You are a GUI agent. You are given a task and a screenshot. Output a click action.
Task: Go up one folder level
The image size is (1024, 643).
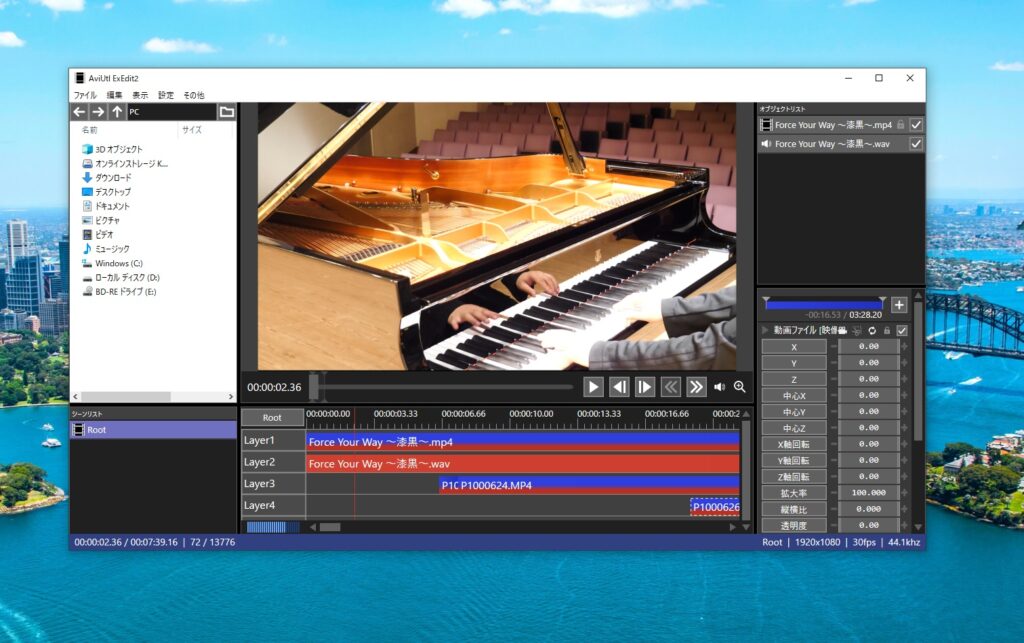(117, 112)
